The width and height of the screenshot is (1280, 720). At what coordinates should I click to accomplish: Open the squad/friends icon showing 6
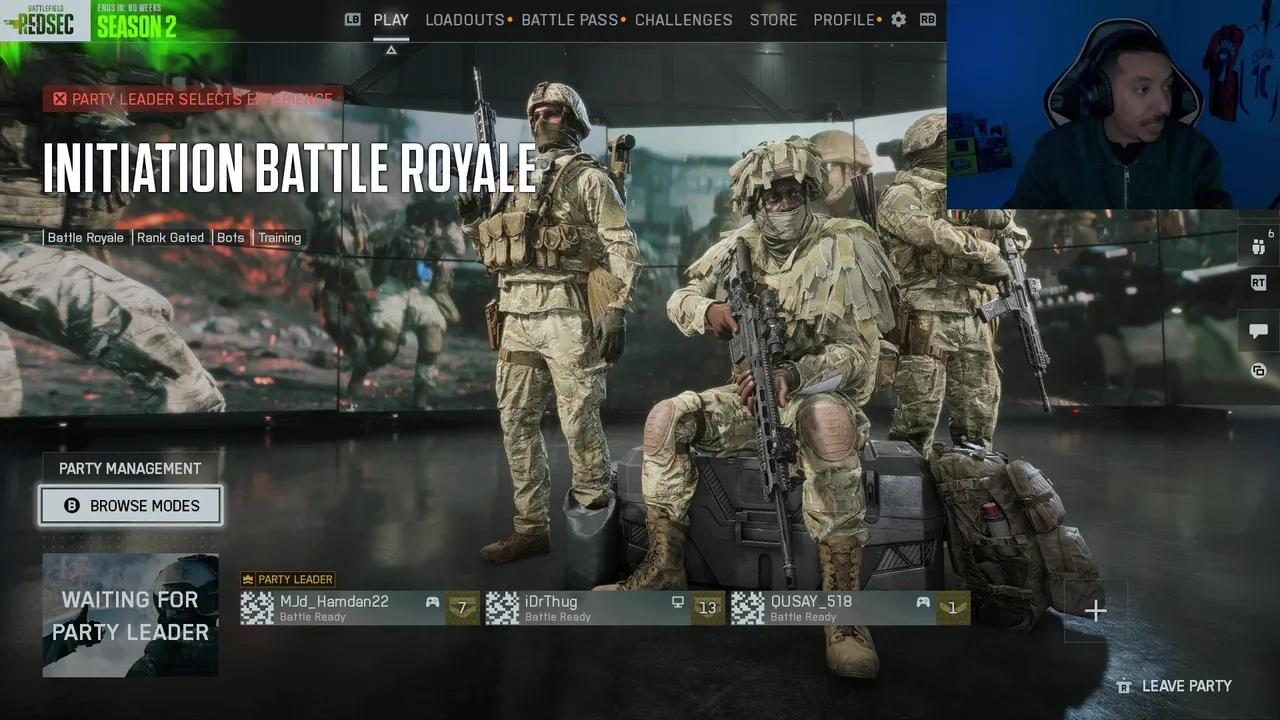[x=1259, y=244]
